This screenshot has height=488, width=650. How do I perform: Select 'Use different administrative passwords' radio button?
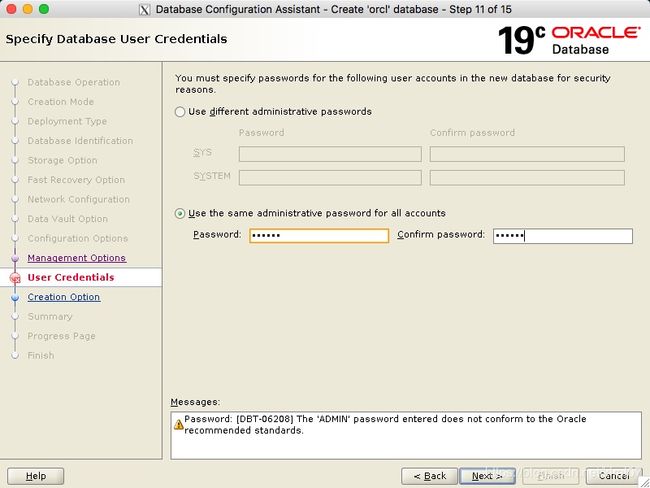pos(180,112)
